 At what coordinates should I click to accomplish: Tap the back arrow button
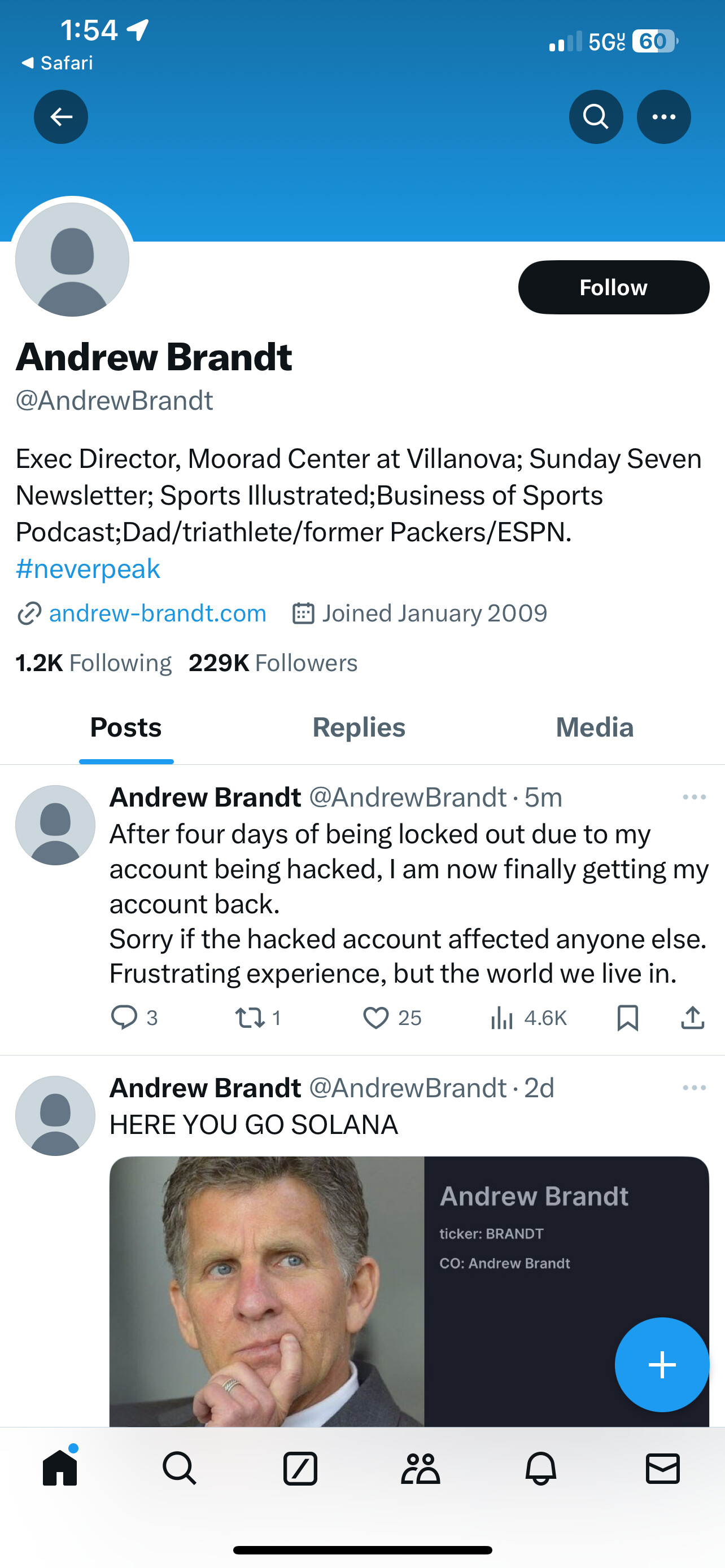coord(61,117)
